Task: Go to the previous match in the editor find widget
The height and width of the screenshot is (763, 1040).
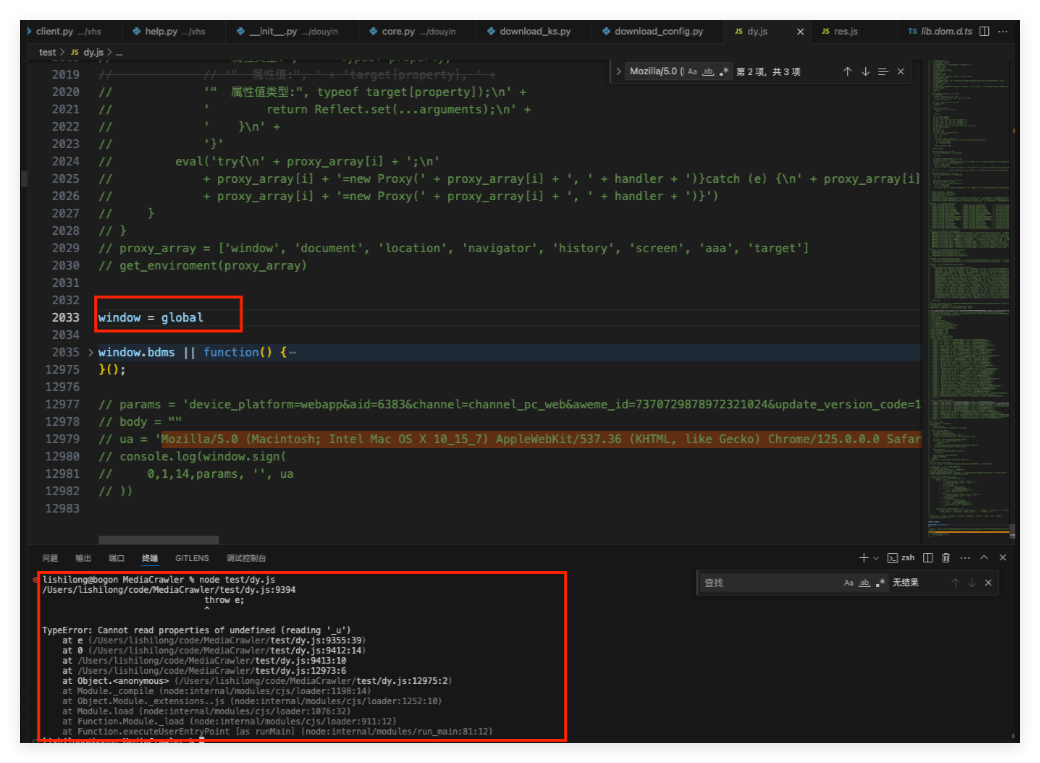Action: pos(848,71)
